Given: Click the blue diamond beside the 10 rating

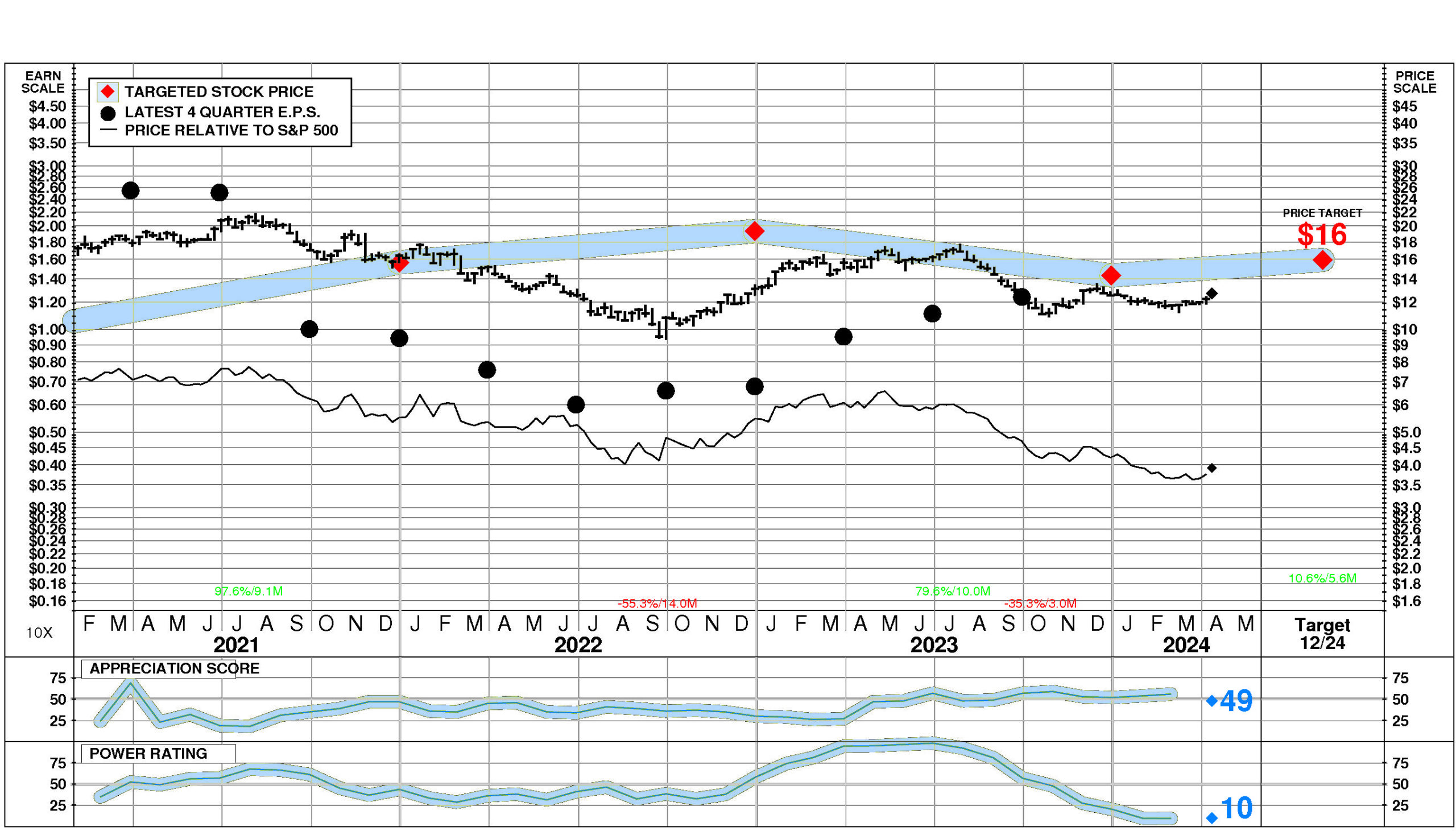Looking at the screenshot, I should pyautogui.click(x=1212, y=818).
